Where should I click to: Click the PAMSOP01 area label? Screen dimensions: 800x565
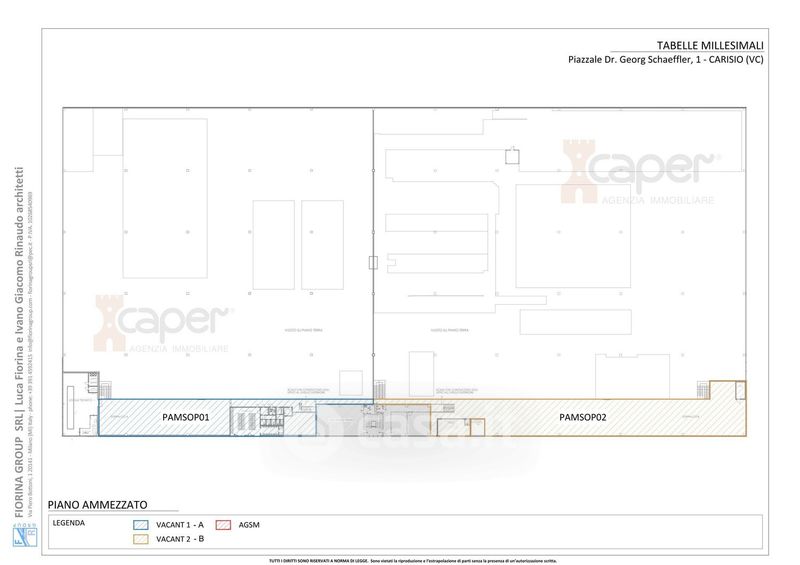coord(185,417)
